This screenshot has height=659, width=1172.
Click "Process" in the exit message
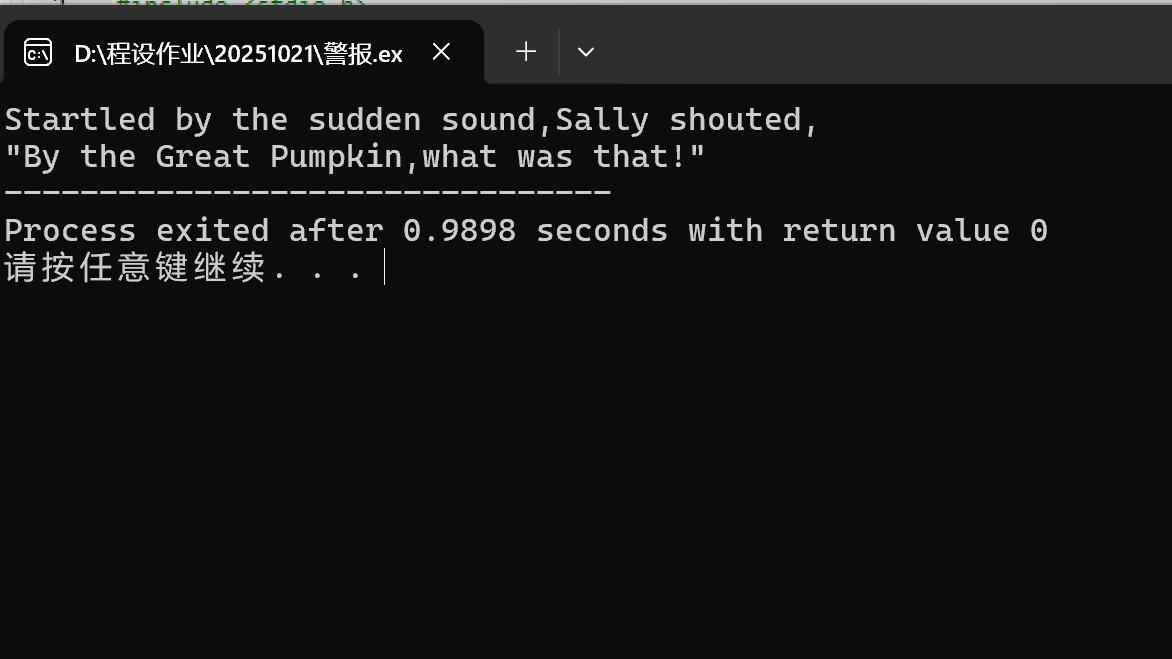(x=70, y=230)
